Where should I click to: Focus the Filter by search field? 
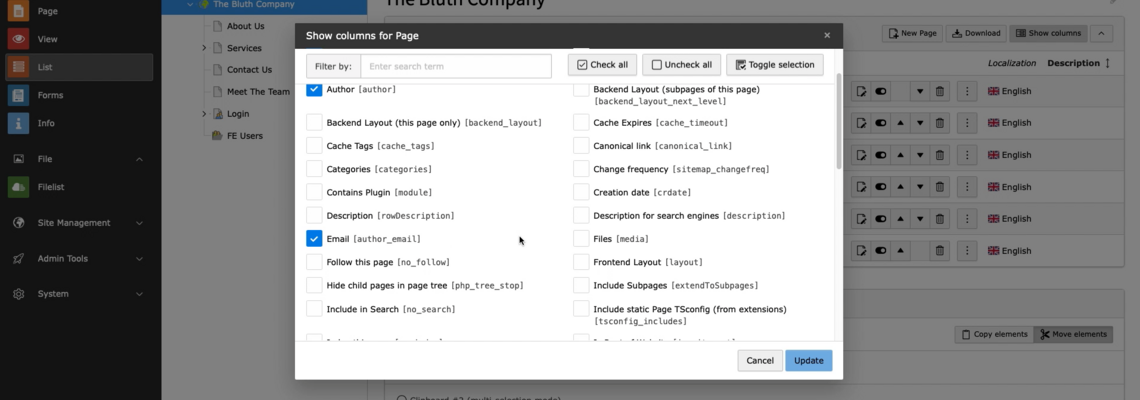point(455,66)
